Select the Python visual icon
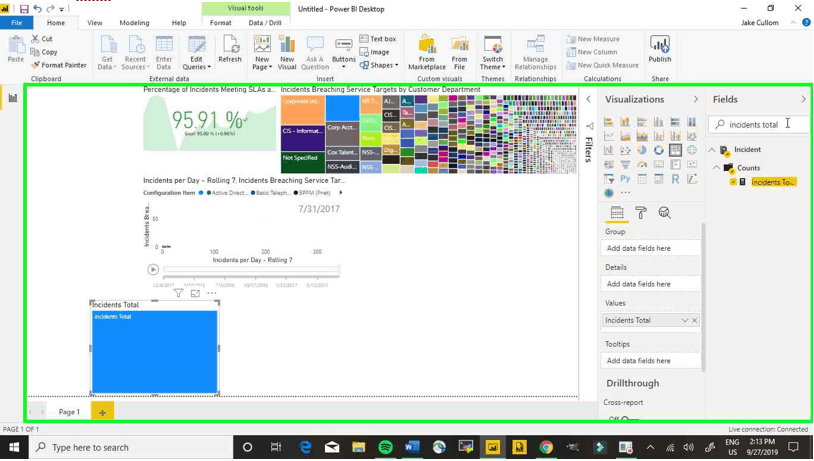 pos(625,179)
